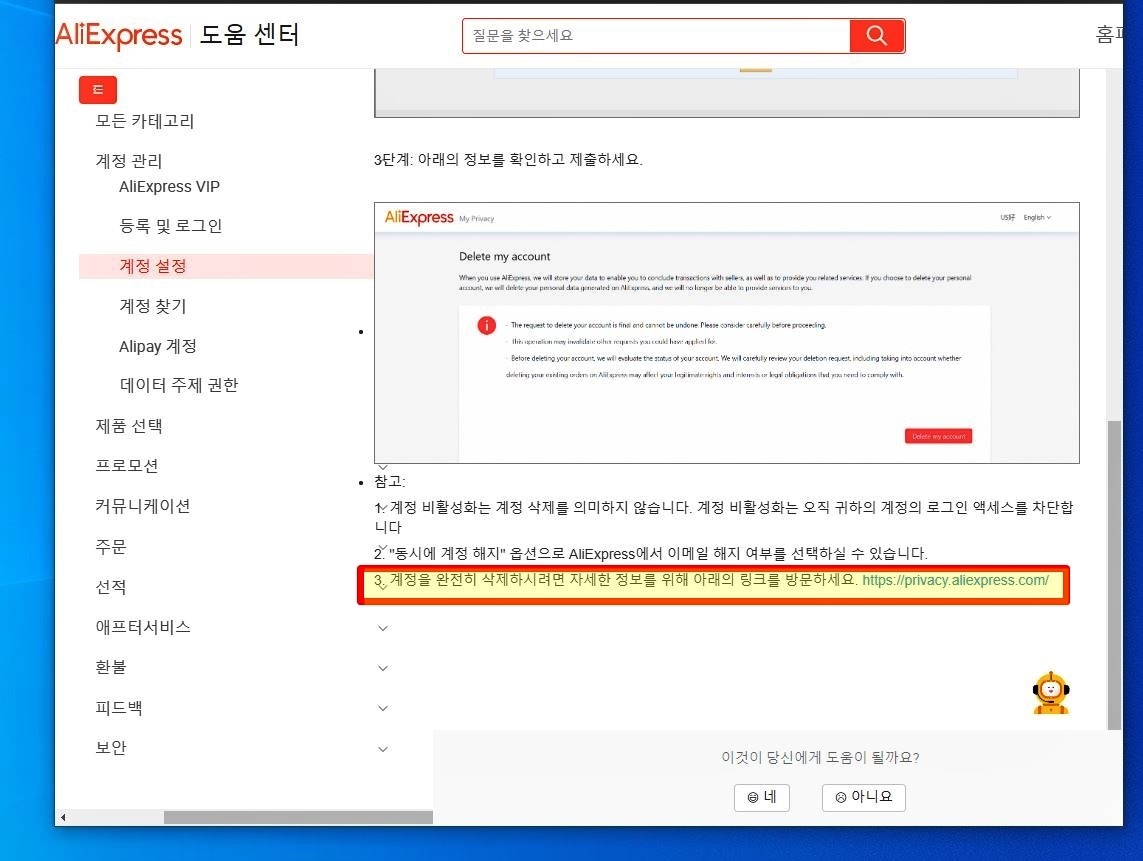Click chevron beside 환불

click(x=383, y=668)
